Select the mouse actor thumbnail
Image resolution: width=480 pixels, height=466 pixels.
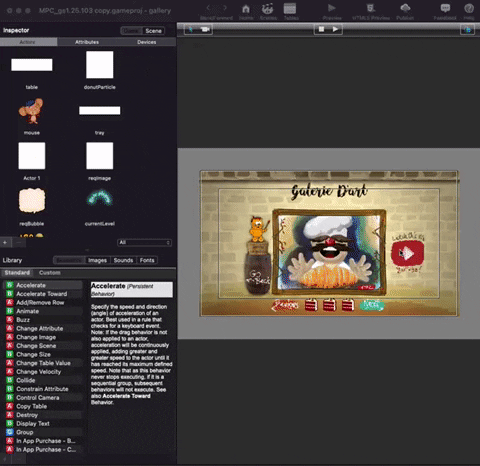point(31,110)
